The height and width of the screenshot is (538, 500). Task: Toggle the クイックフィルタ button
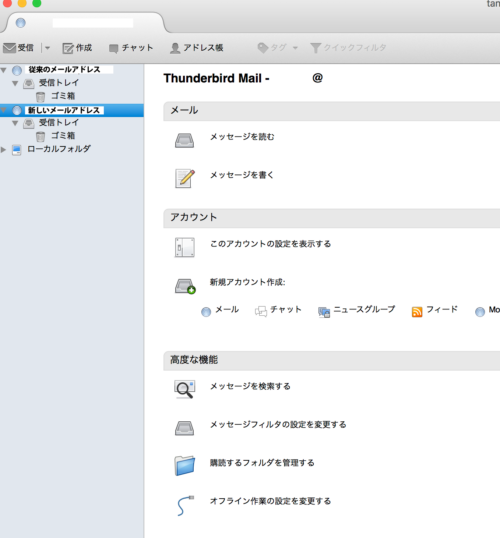(348, 48)
